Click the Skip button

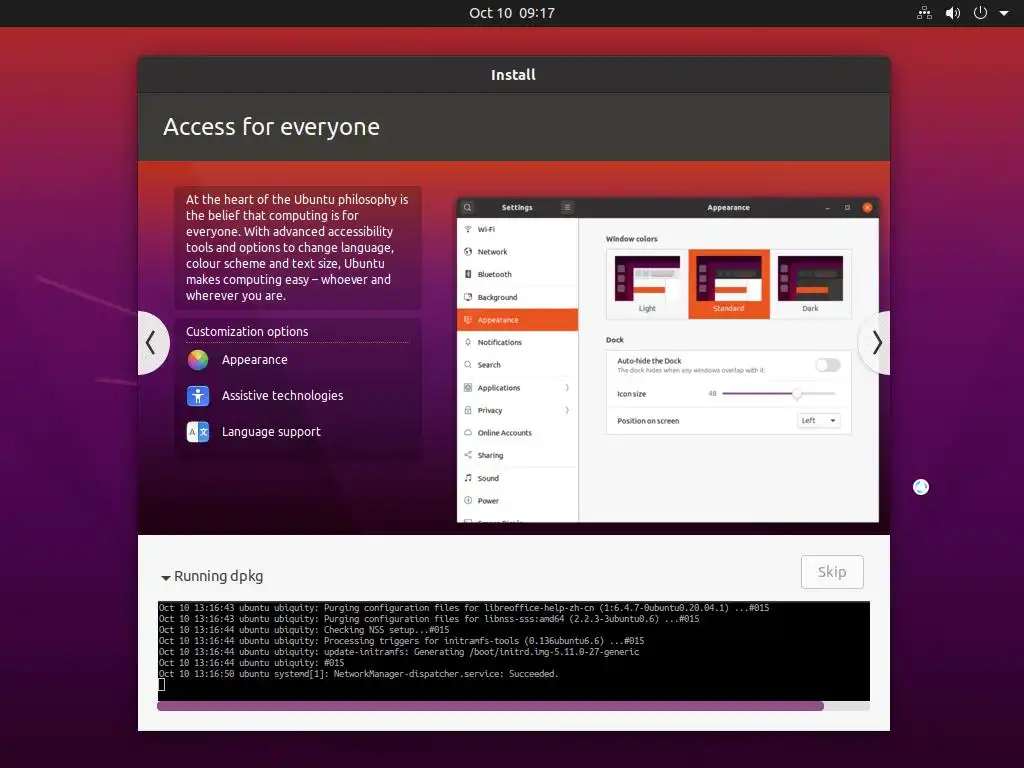point(832,572)
